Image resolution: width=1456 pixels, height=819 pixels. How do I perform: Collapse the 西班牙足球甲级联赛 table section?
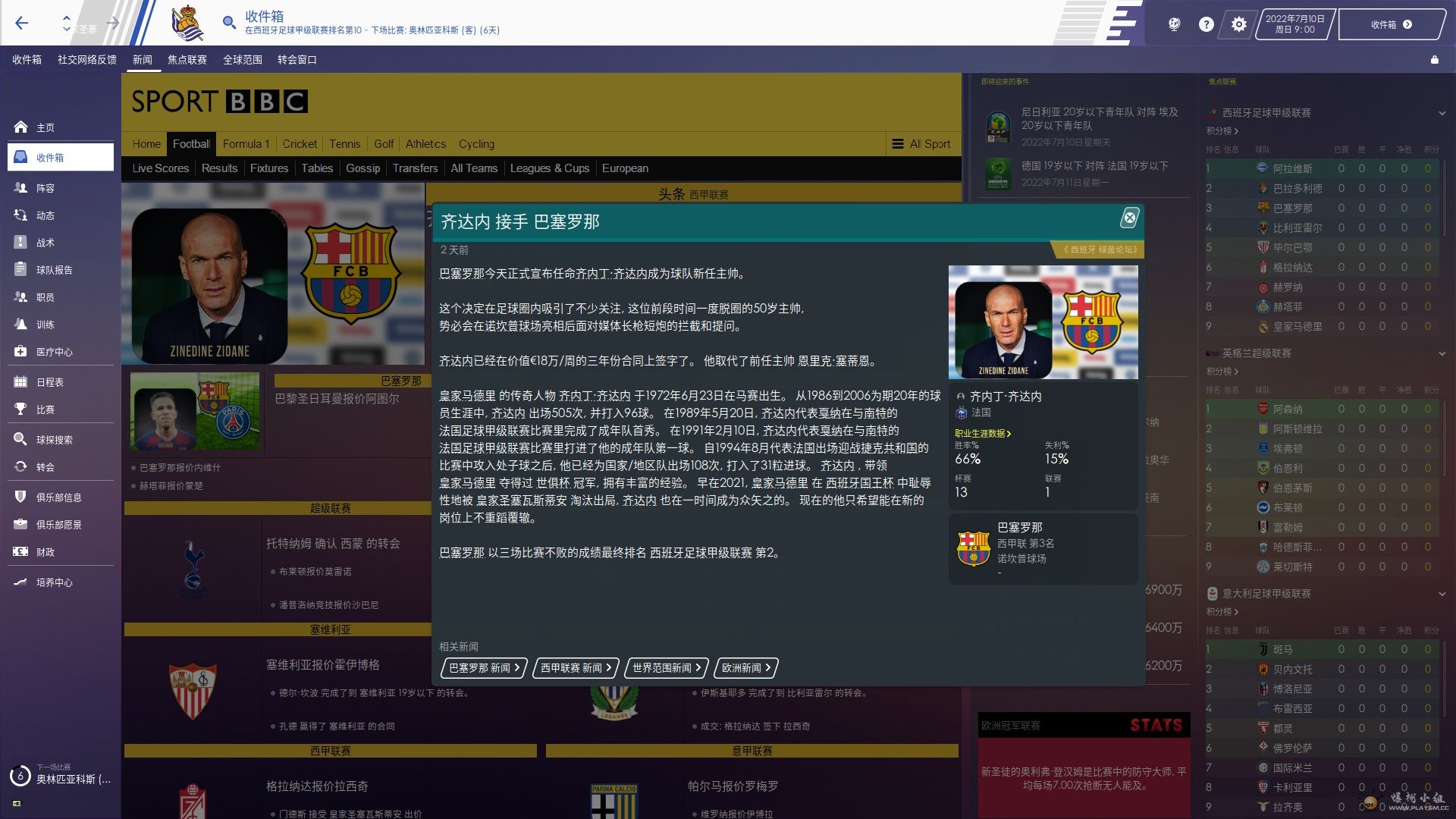1442,113
